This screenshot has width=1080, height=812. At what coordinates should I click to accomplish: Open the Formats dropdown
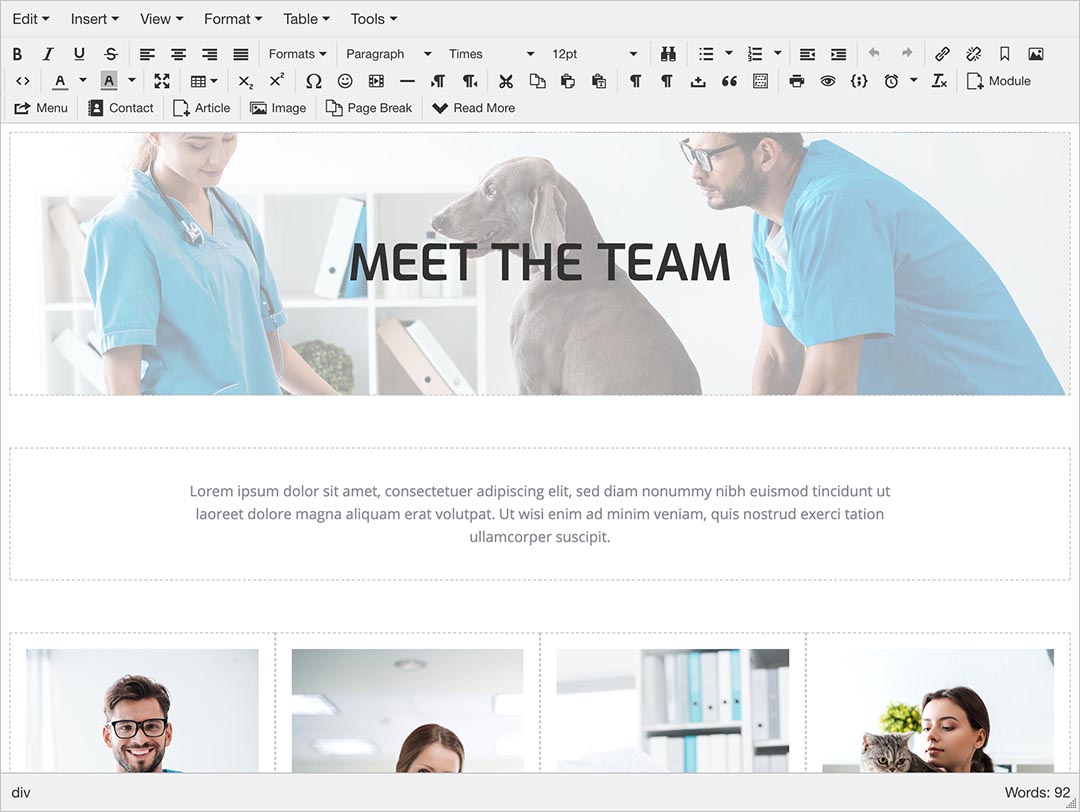297,53
